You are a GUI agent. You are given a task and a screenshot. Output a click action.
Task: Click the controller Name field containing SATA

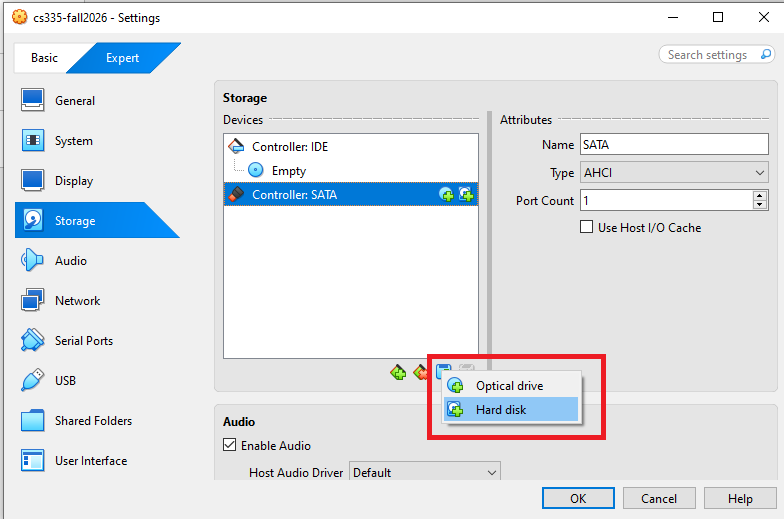pyautogui.click(x=674, y=144)
